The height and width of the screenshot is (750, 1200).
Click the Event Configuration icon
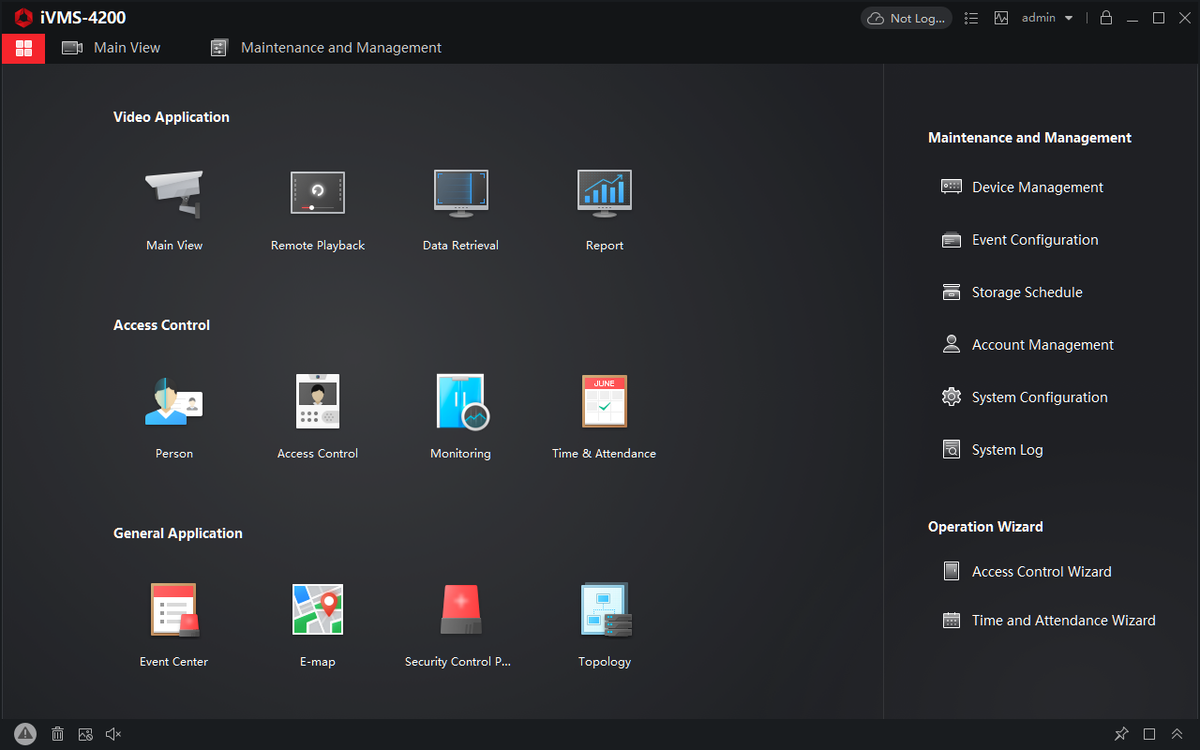(951, 240)
